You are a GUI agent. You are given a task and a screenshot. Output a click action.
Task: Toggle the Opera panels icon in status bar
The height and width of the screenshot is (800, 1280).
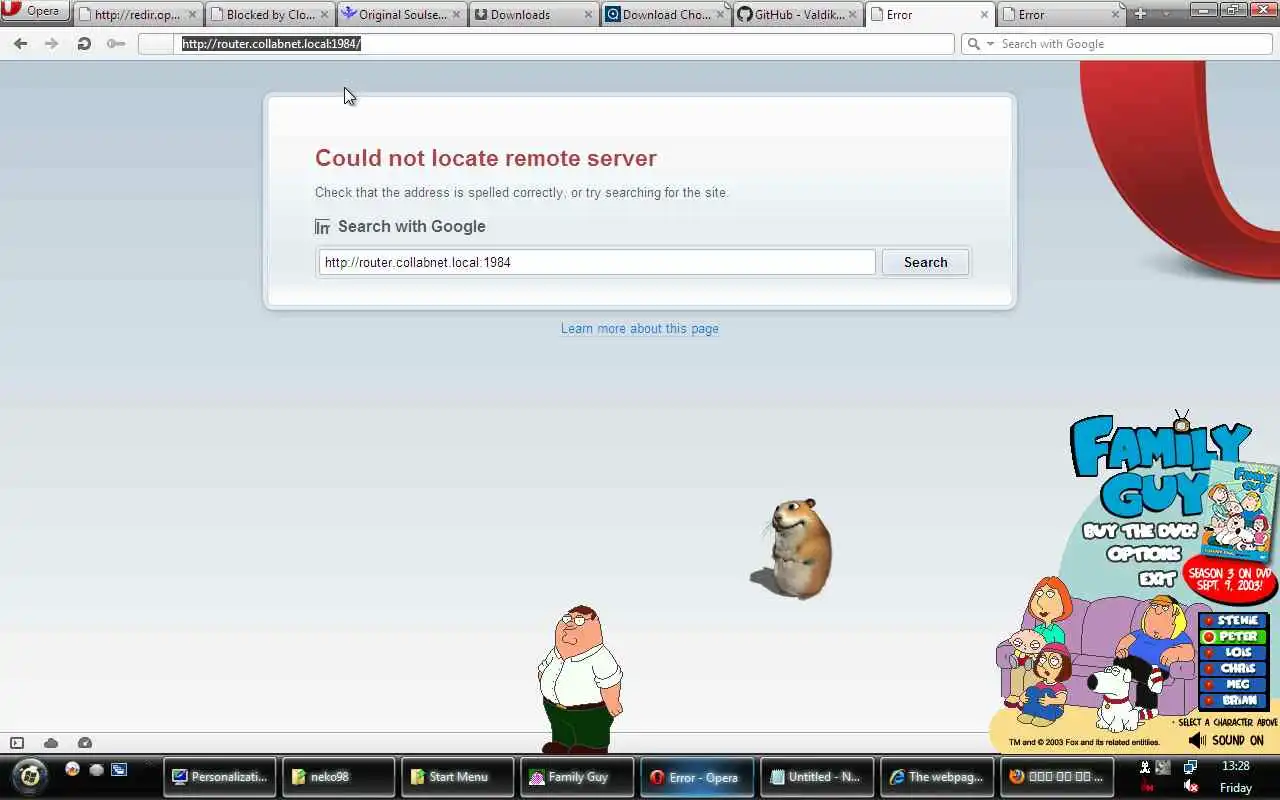(x=17, y=743)
